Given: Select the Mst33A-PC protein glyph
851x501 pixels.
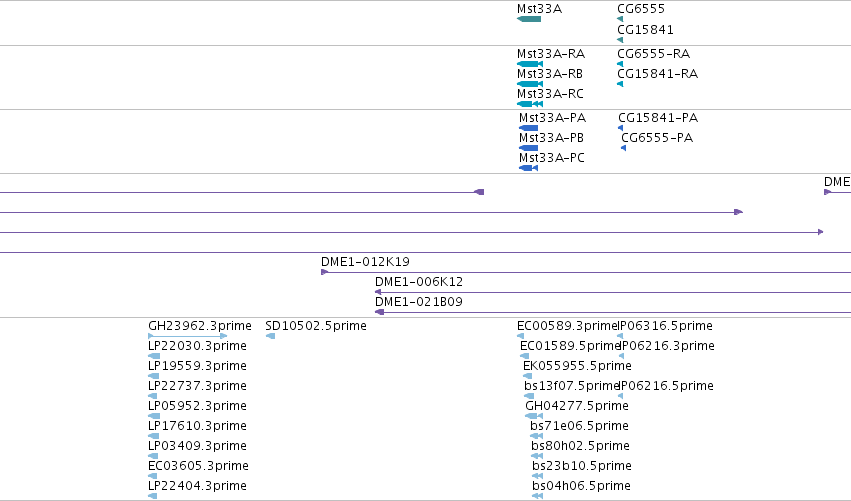Looking at the screenshot, I should [529, 168].
